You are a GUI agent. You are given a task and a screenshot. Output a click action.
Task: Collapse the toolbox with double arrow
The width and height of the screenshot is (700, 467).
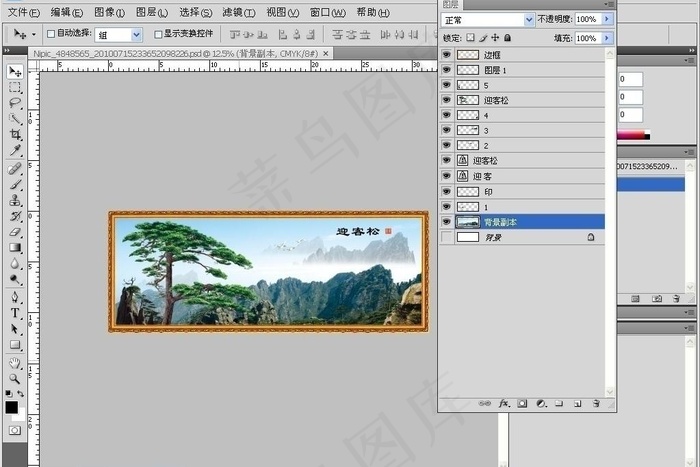coord(6,51)
